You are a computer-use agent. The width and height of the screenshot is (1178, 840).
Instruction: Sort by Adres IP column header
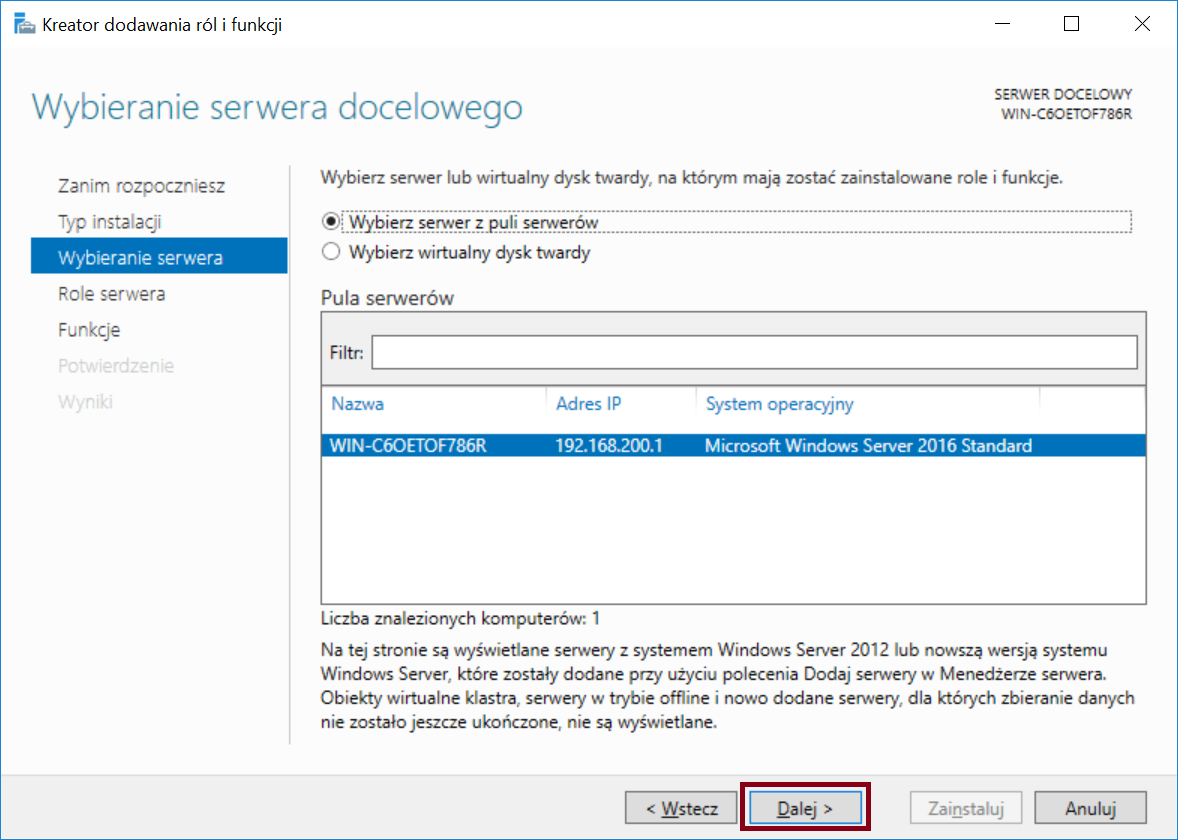[x=588, y=403]
